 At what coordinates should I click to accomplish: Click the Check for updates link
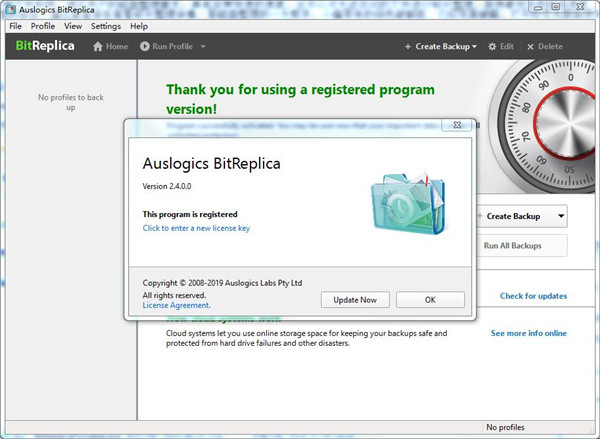[x=533, y=296]
